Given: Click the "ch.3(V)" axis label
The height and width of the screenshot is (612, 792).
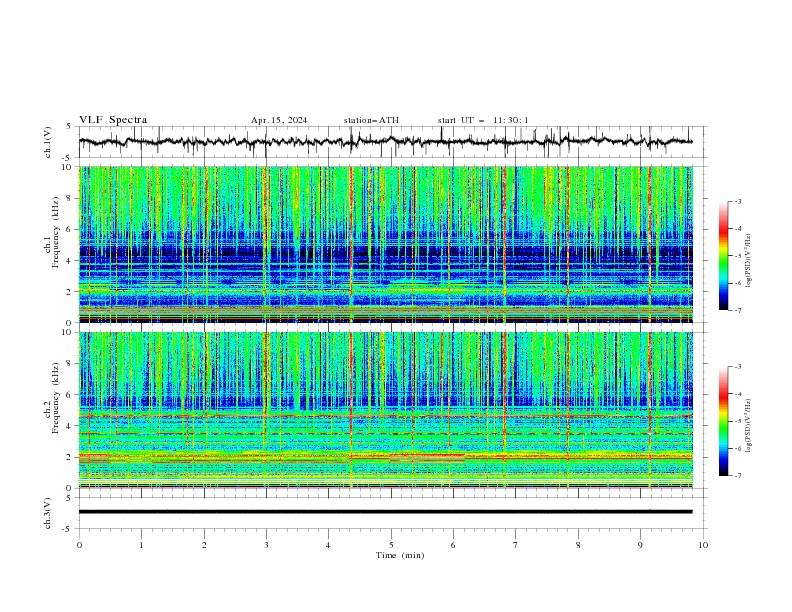Looking at the screenshot, I should tap(48, 513).
